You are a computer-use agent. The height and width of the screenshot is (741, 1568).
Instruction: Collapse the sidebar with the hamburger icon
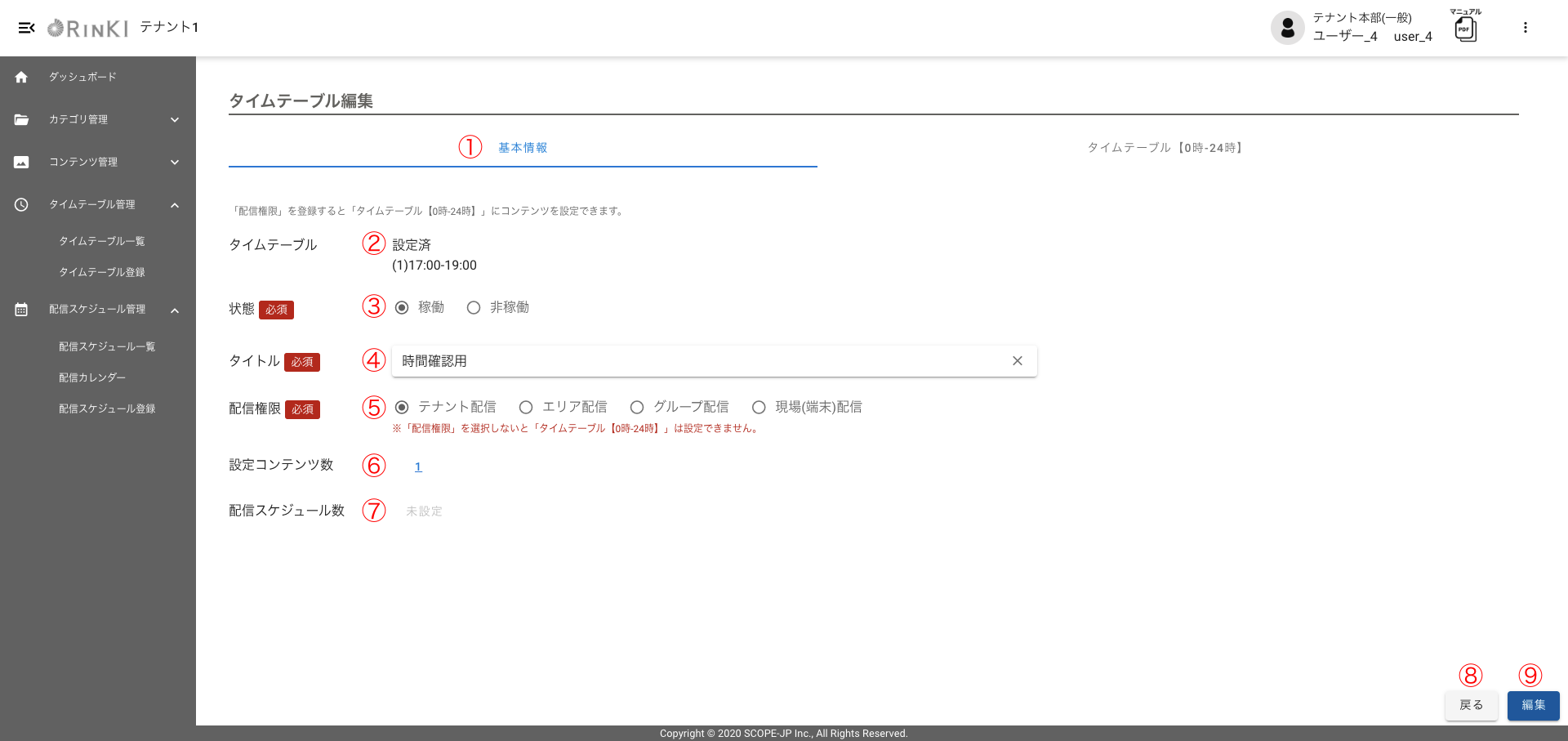(26, 28)
